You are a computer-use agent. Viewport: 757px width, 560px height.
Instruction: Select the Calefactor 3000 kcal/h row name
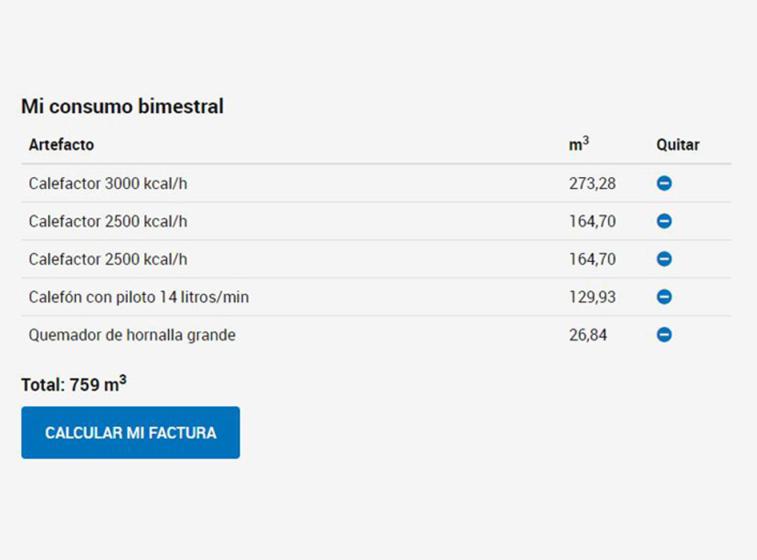click(x=108, y=183)
